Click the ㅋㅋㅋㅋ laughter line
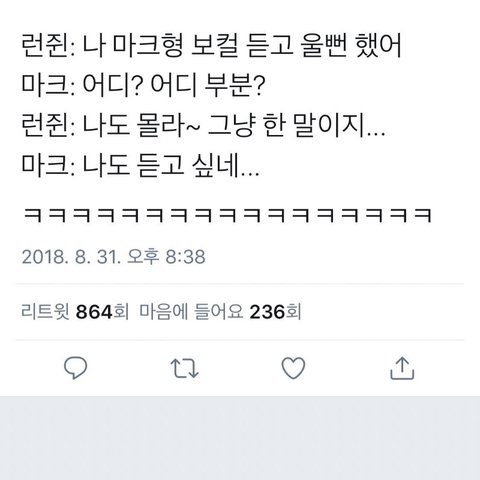Screen dimensions: 480x480 pos(227,215)
